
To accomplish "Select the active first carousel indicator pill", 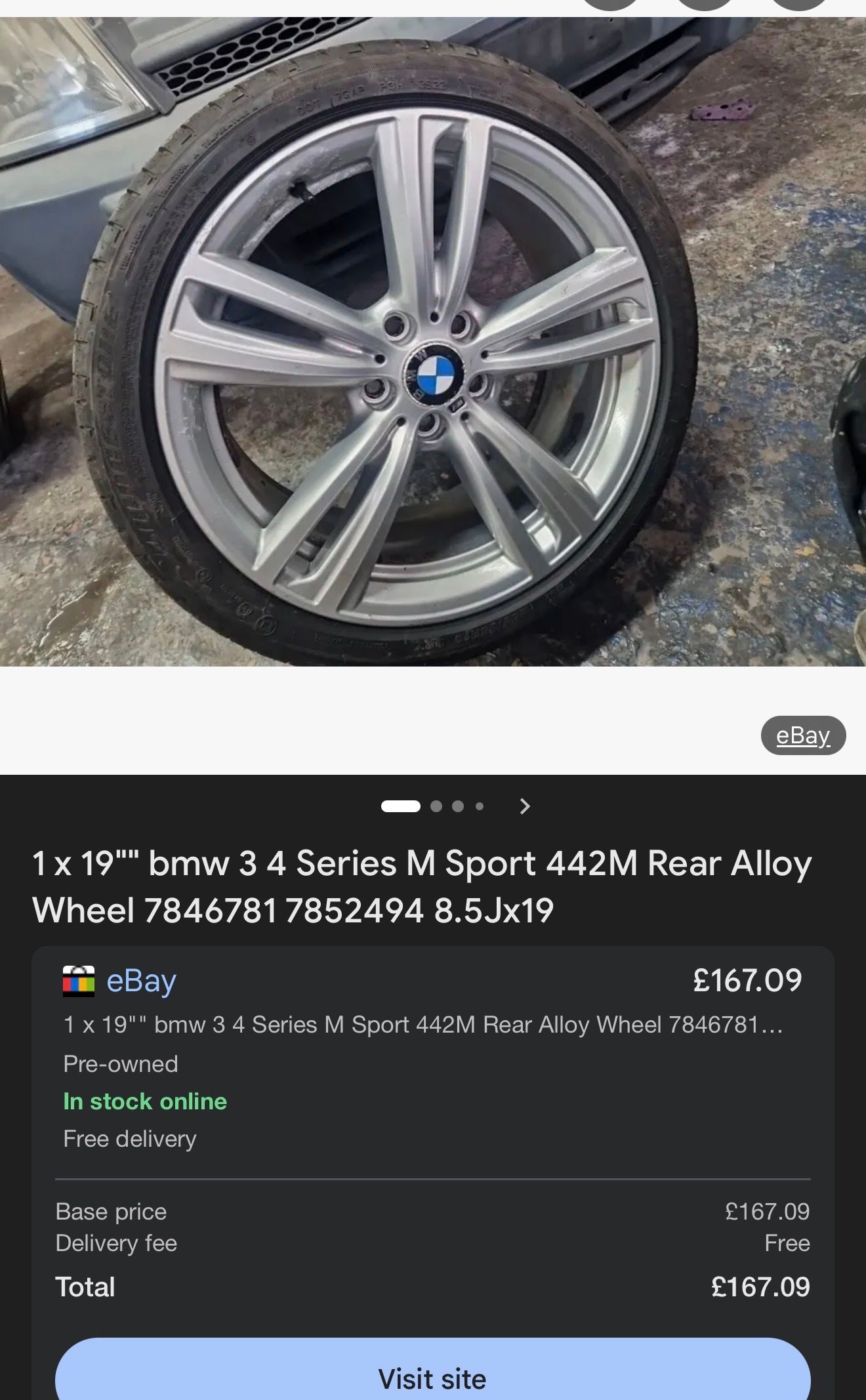I will coord(401,806).
